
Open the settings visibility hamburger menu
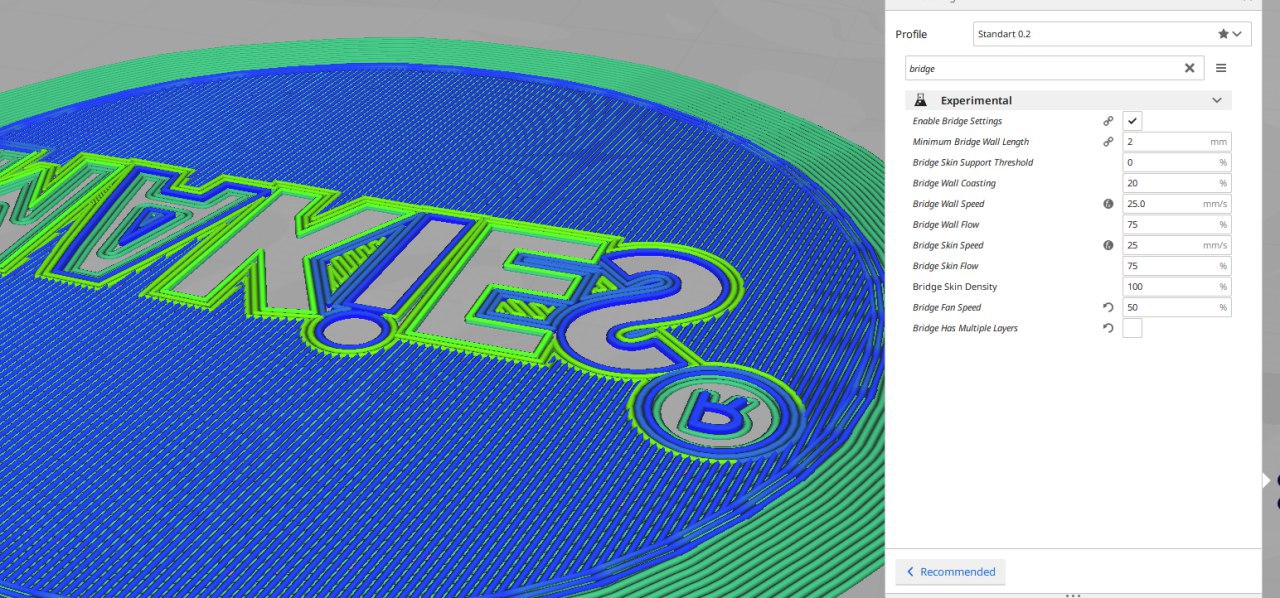tap(1221, 68)
